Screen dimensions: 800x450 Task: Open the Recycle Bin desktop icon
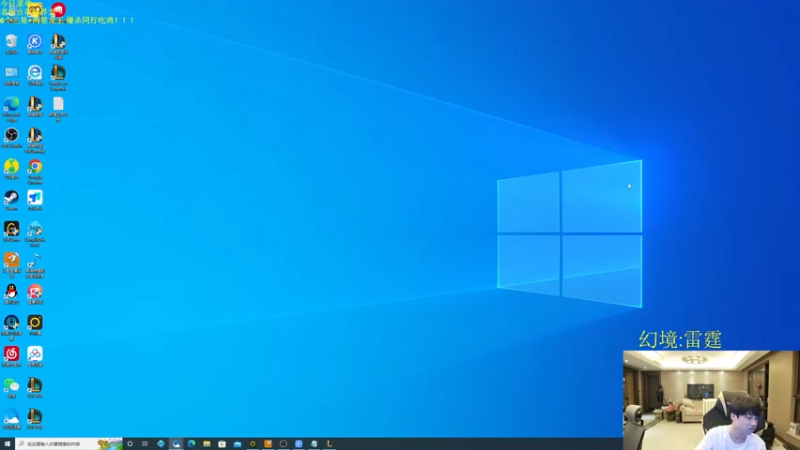click(x=11, y=44)
